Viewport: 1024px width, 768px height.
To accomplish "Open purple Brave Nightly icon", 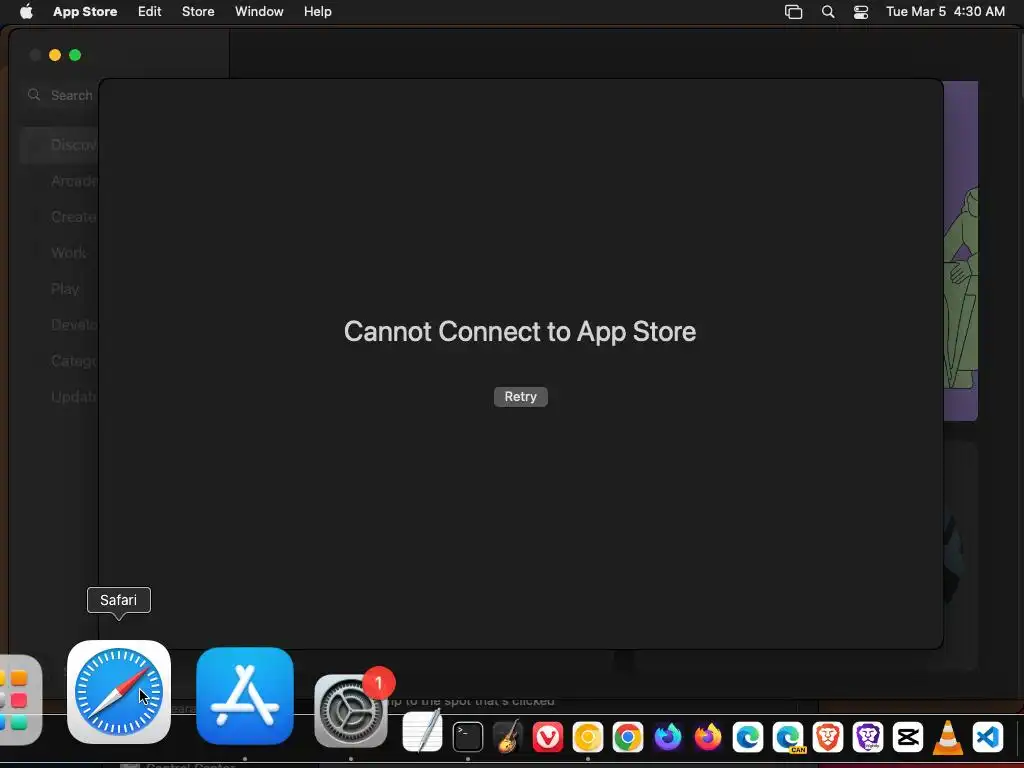I will pyautogui.click(x=868, y=737).
